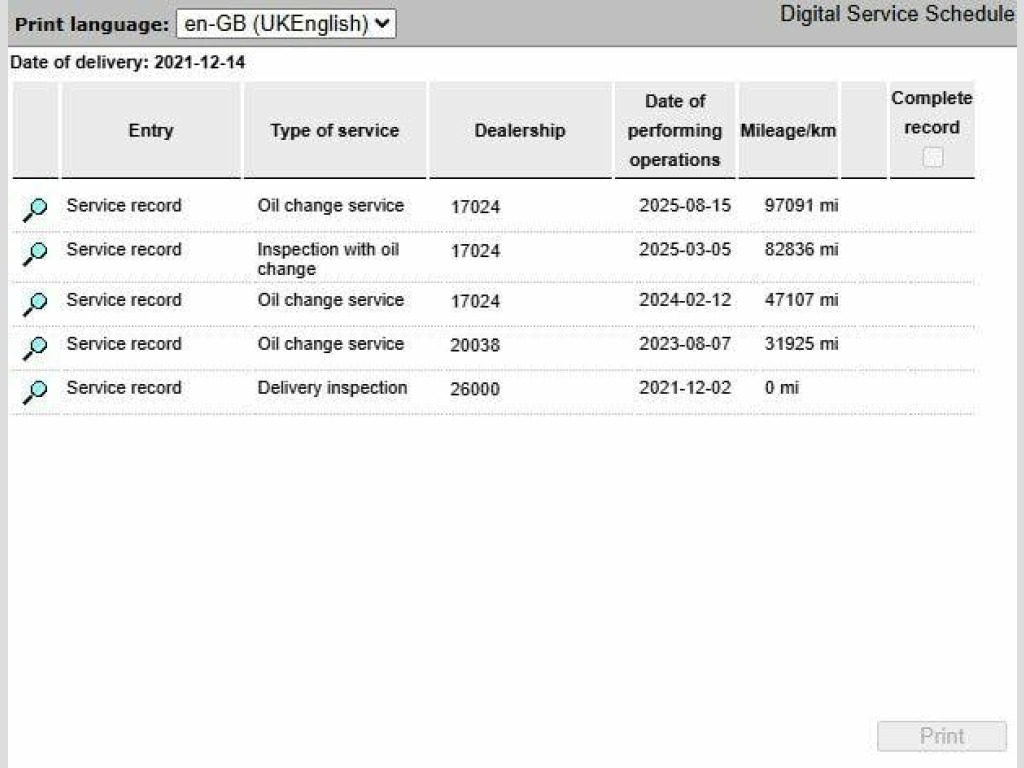
Task: Click magnifier icon beside Inspection with oil change
Action: click(x=35, y=253)
